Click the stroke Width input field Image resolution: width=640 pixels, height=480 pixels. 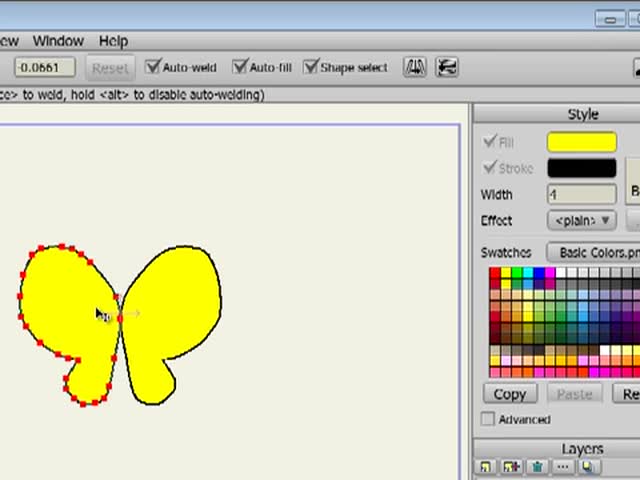(582, 194)
